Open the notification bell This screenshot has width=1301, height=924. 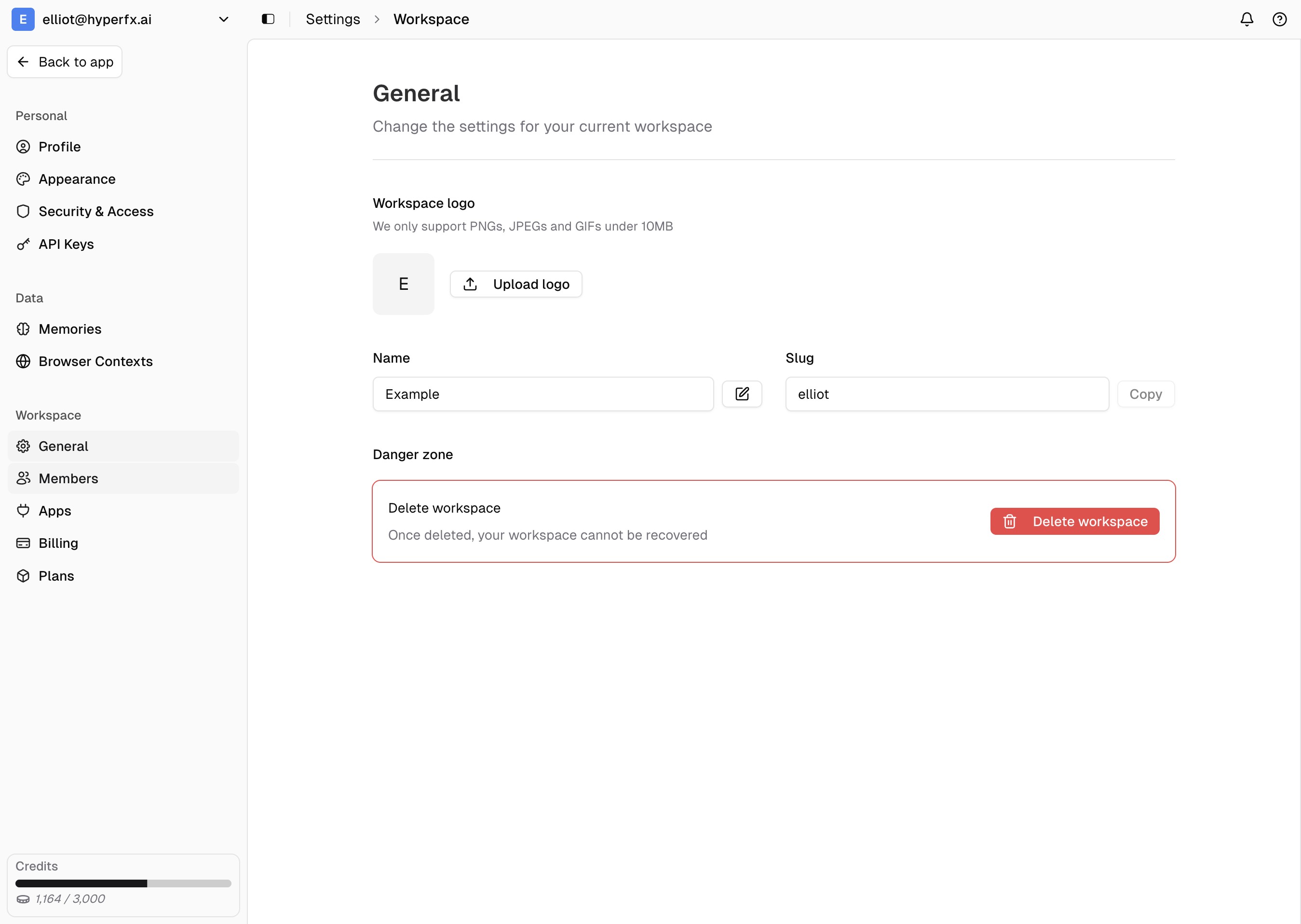coord(1246,19)
